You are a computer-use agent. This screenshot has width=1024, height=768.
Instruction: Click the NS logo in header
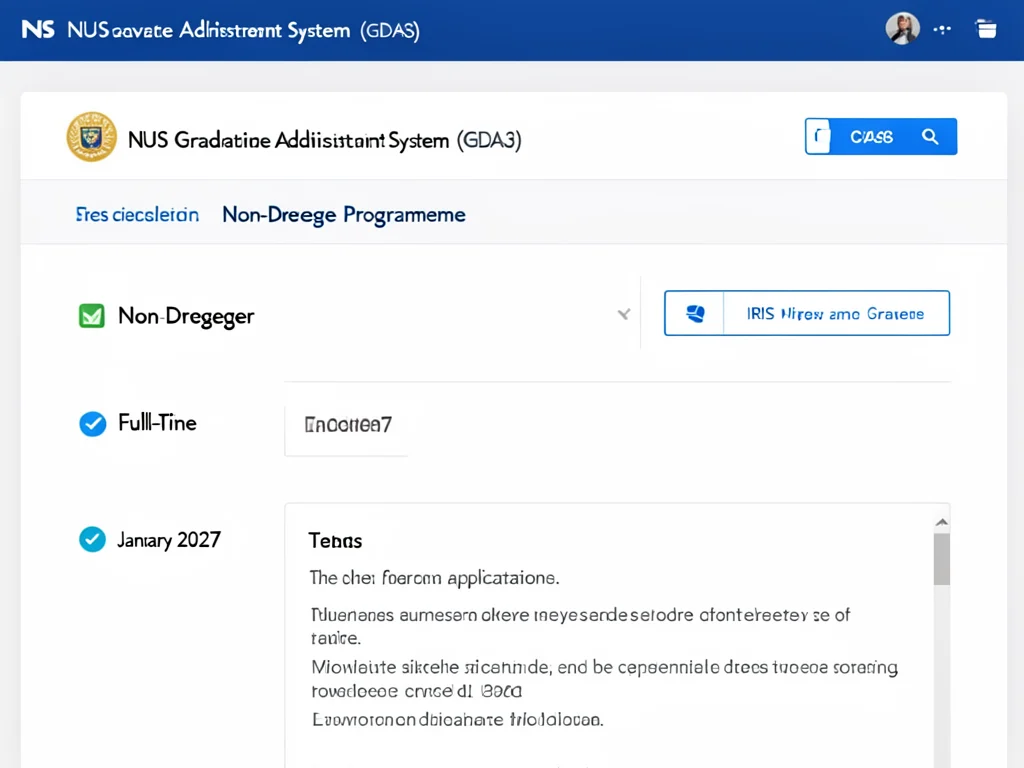38,29
